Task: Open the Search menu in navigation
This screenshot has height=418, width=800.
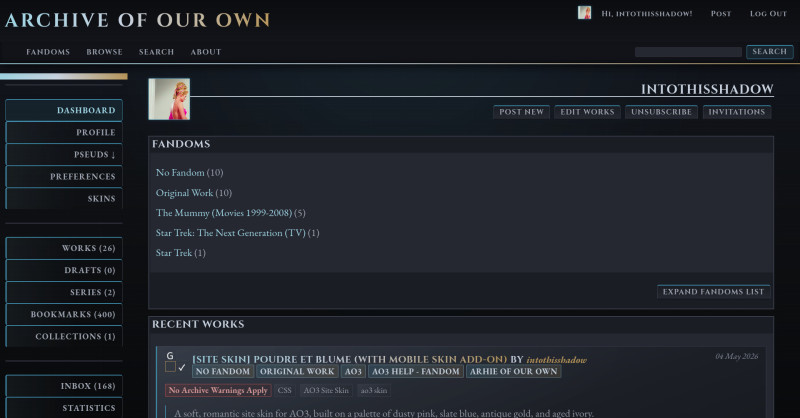Action: click(156, 52)
